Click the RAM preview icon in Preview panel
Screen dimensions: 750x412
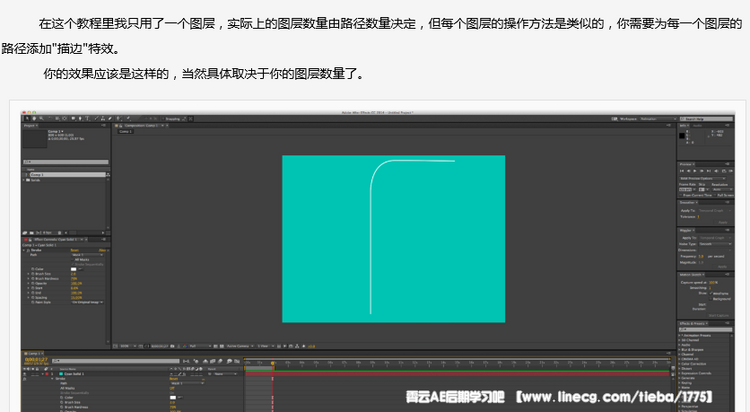coord(731,171)
